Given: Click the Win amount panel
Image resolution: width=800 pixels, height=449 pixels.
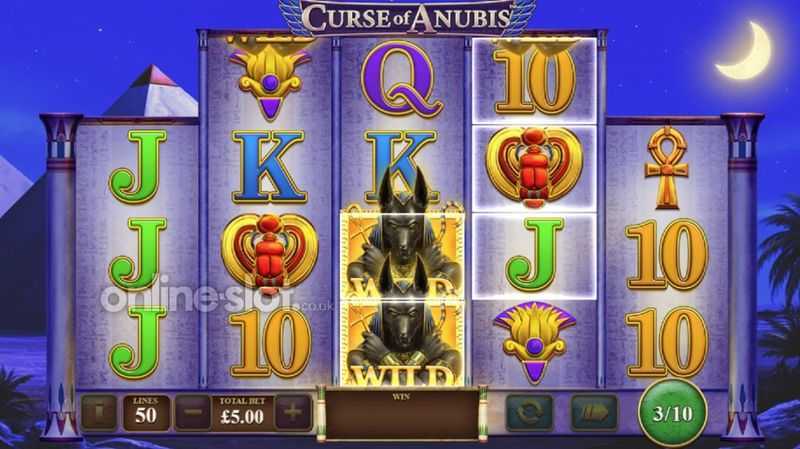Looking at the screenshot, I should pyautogui.click(x=402, y=413).
